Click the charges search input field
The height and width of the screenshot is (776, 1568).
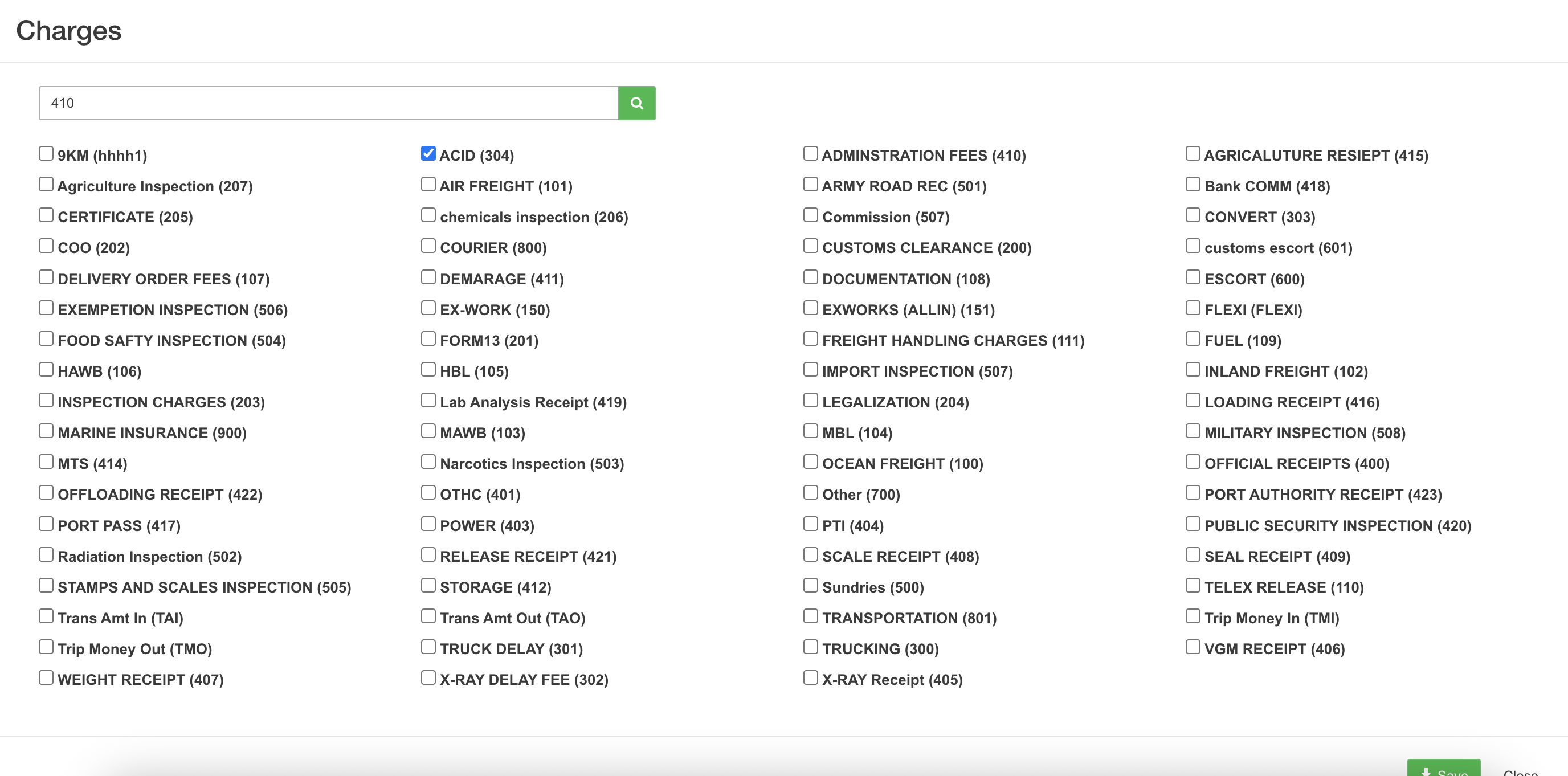pos(329,103)
